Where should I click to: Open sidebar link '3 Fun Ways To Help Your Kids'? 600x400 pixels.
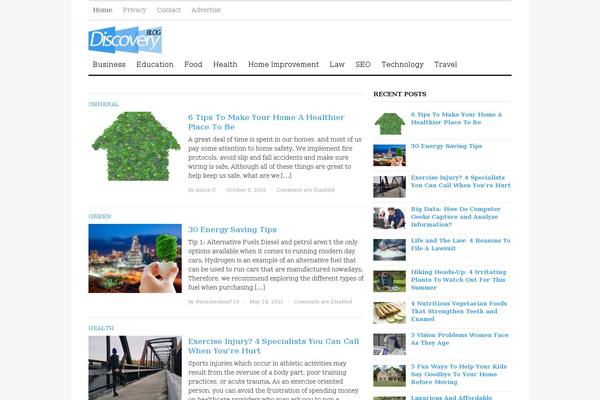coord(459,374)
